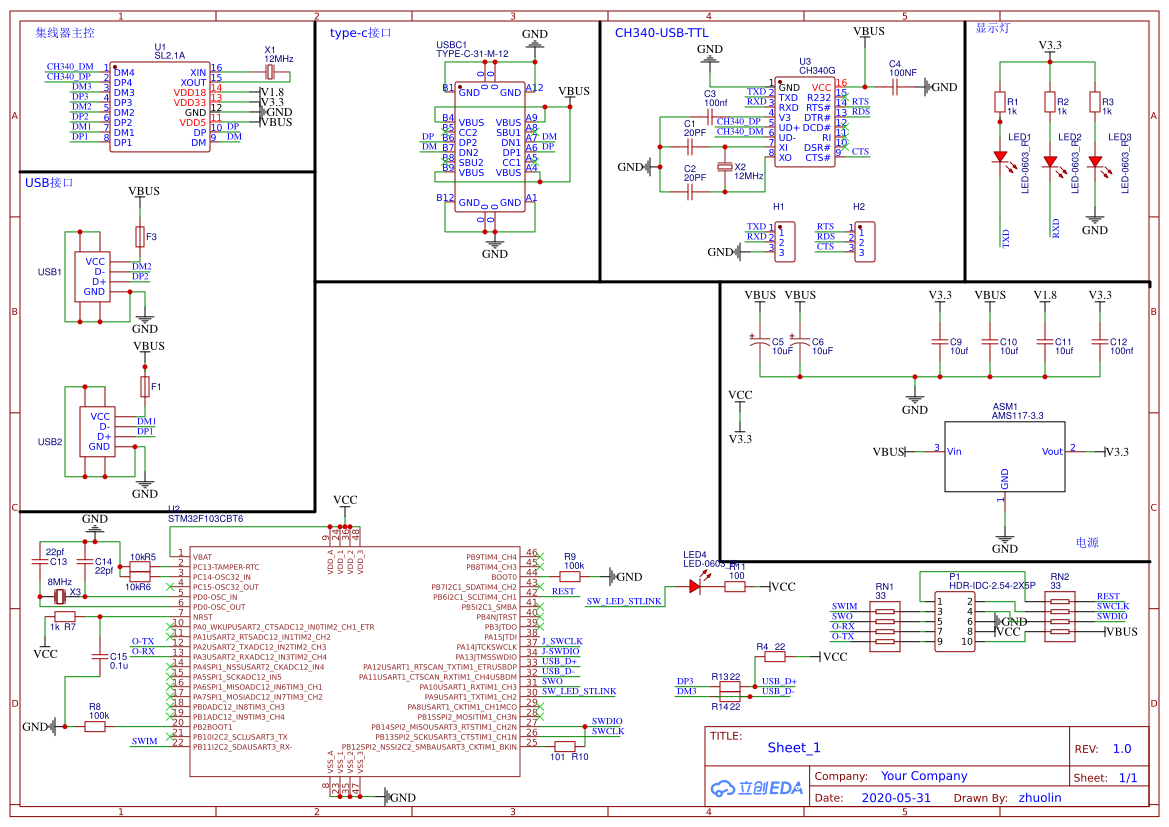Select the 'TYPE-C-31-M-12' part name
Image resolution: width=1169 pixels, height=827 pixels.
point(473,54)
